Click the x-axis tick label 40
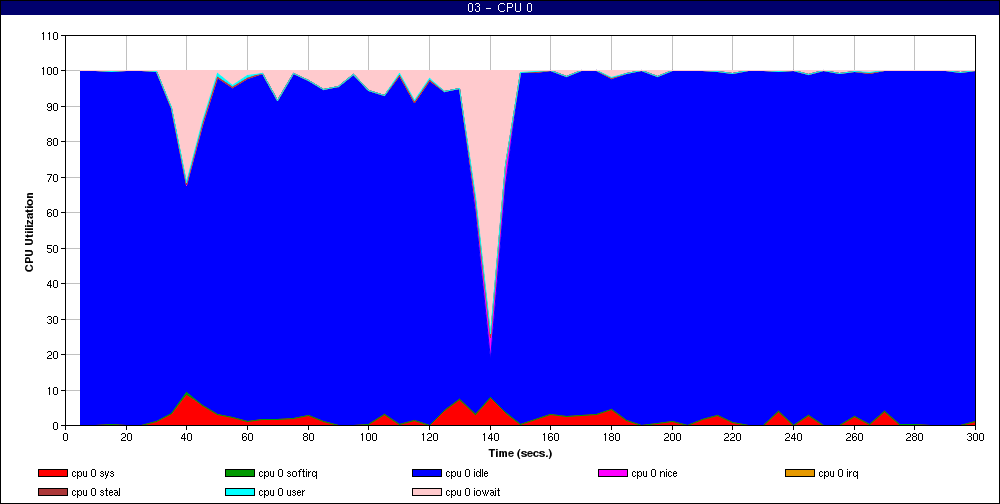The height and width of the screenshot is (504, 1000). (x=186, y=438)
